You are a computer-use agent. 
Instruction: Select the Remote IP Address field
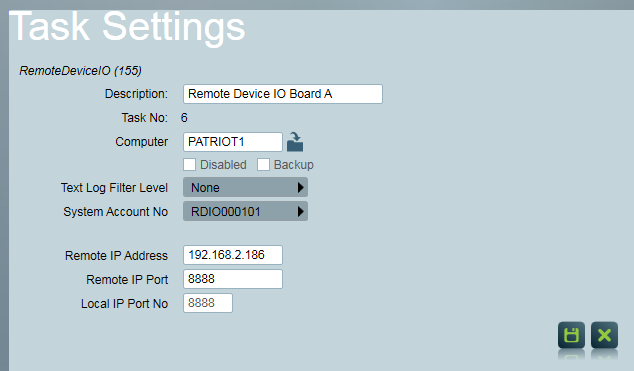[233, 255]
